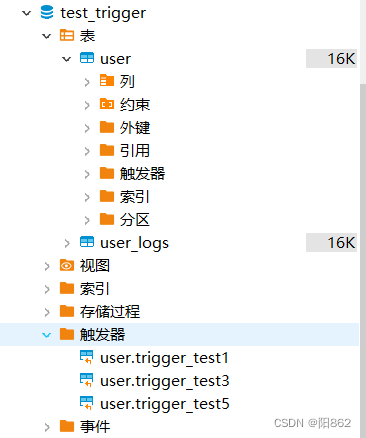Select the 外键 foreign keys item
The height and width of the screenshot is (438, 366).
coord(135,127)
